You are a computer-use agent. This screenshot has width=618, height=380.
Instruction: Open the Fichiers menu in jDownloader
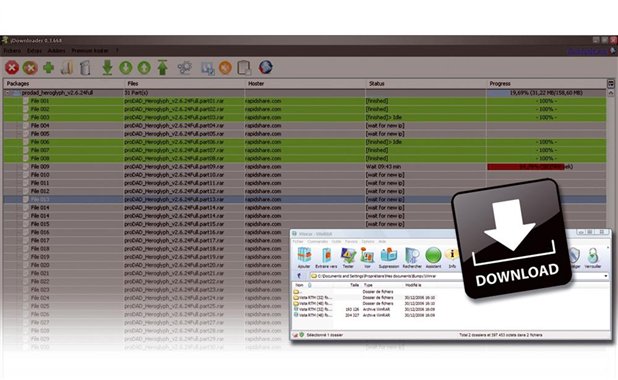[x=12, y=51]
